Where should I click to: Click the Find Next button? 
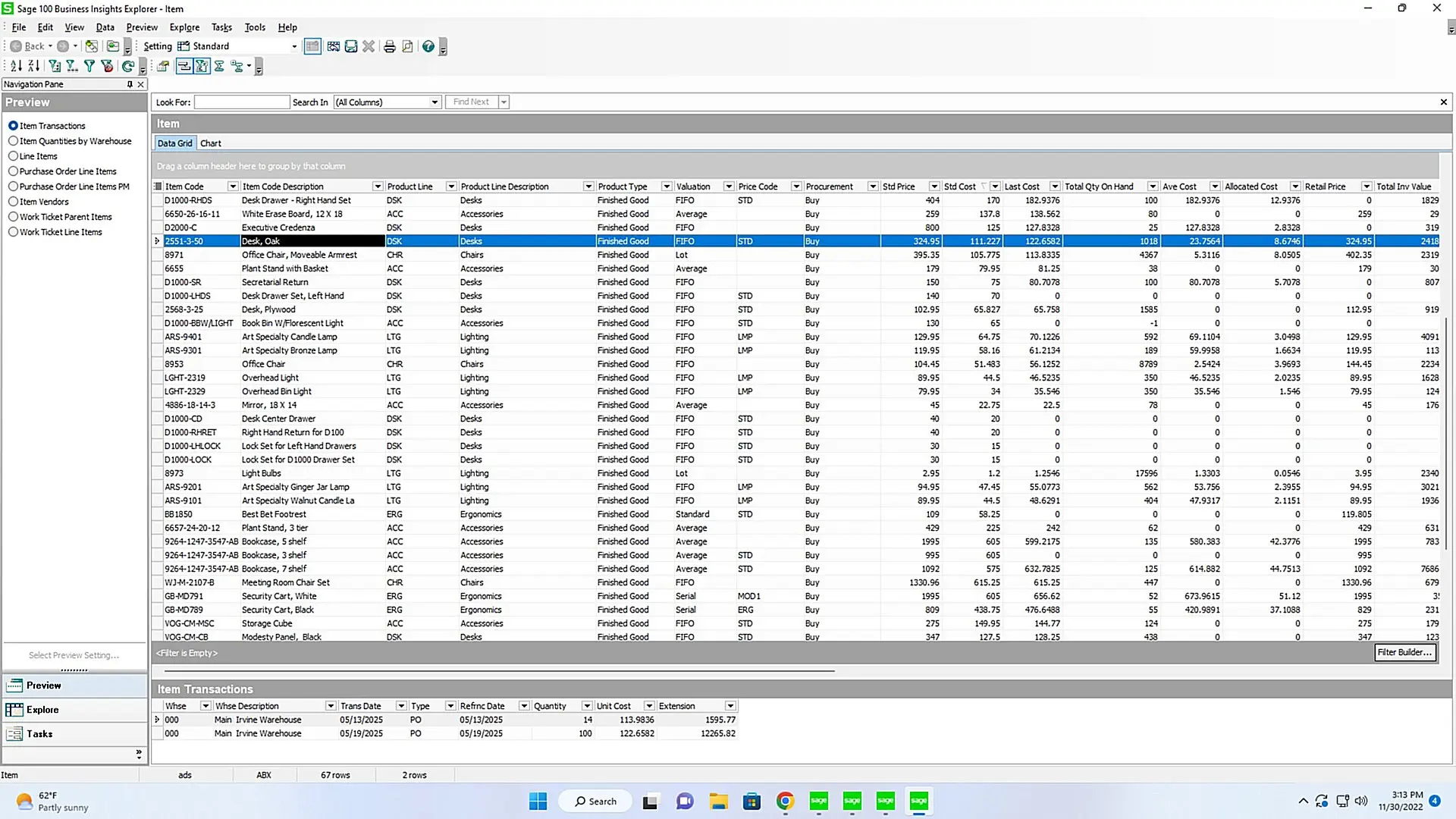[471, 102]
